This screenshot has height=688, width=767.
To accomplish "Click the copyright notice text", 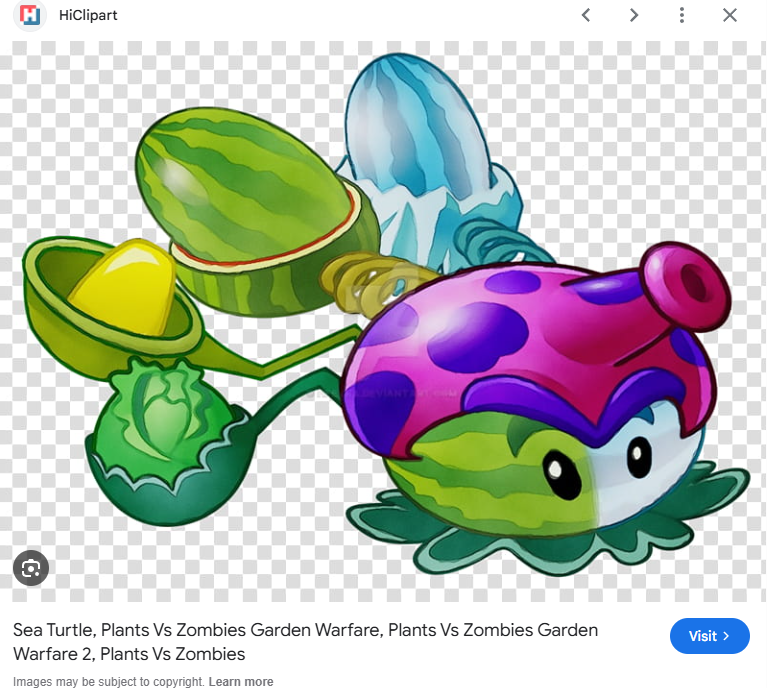I will 108,682.
